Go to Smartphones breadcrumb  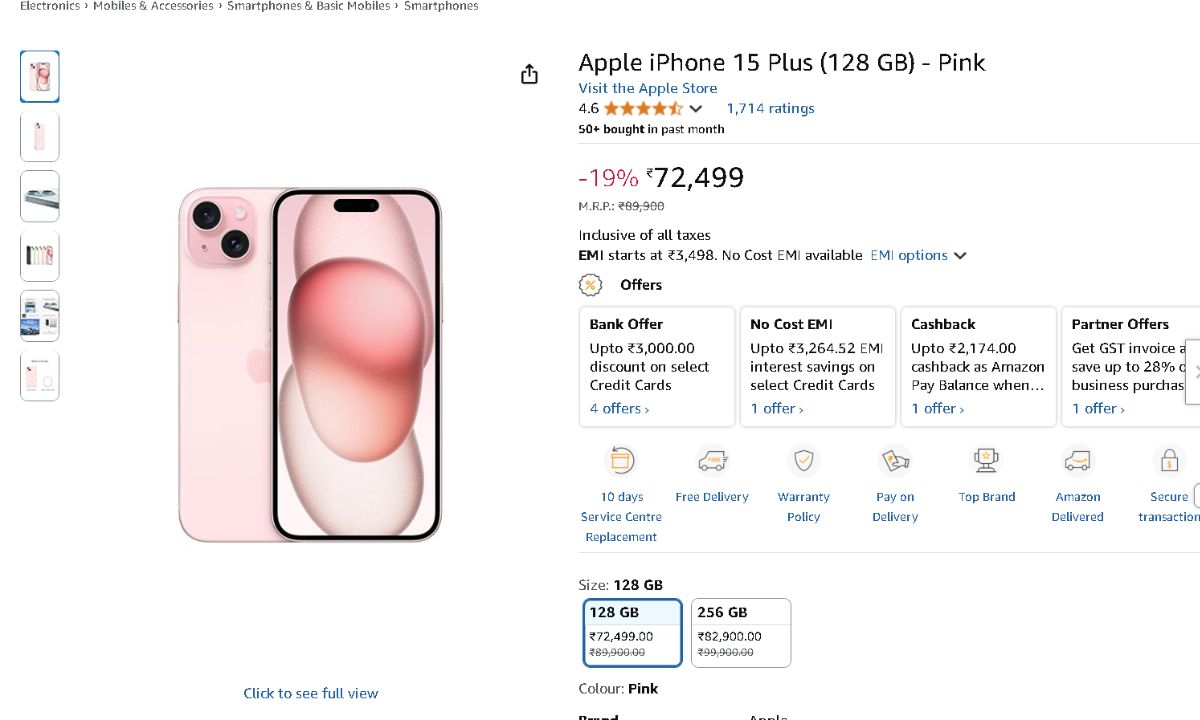point(441,6)
